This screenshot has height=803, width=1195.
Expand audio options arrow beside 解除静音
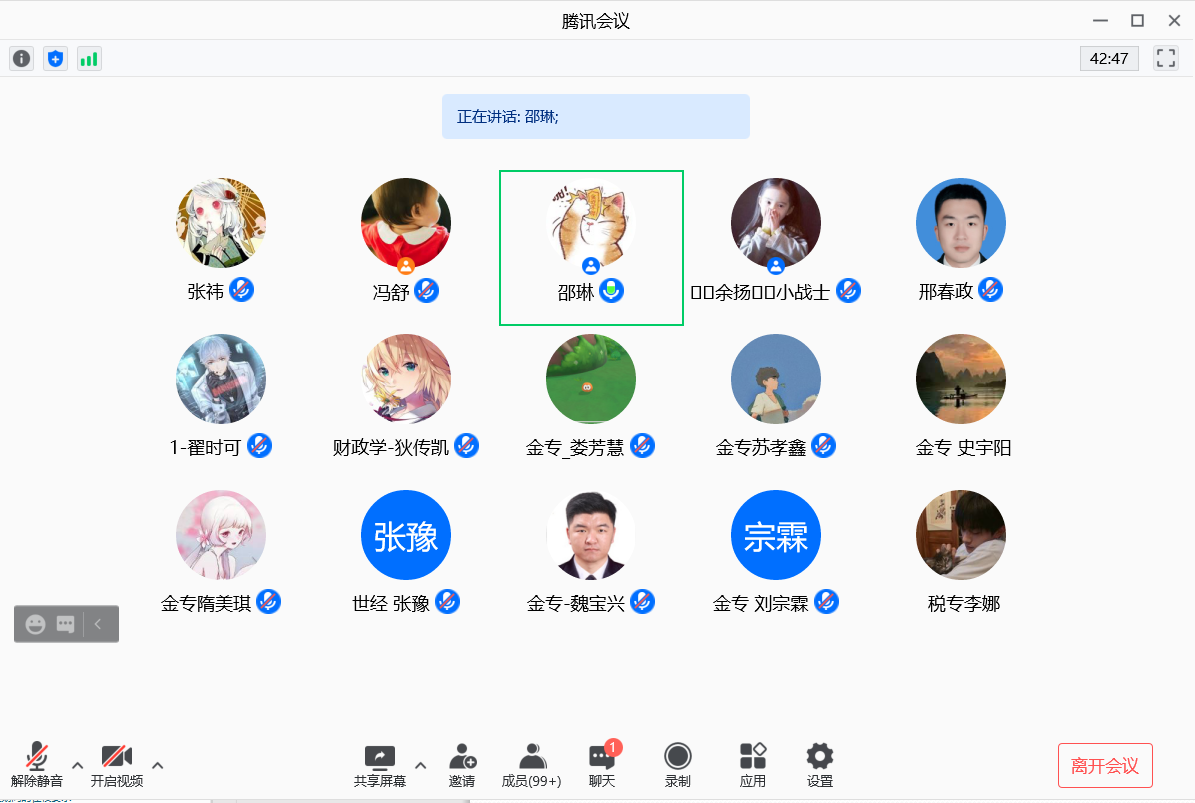[77, 766]
